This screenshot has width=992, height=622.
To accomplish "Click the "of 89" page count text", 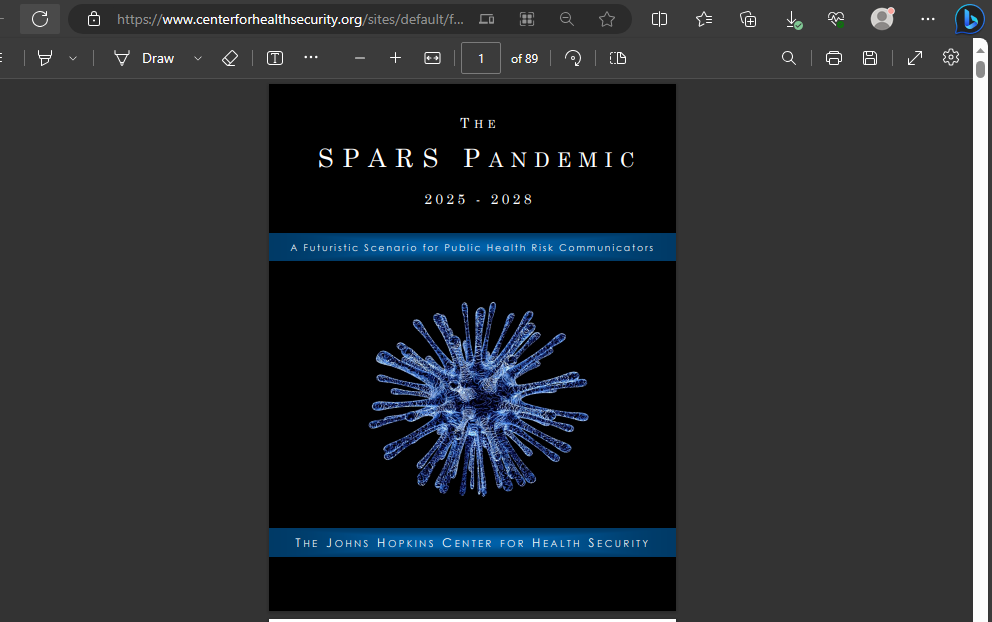I will coord(524,58).
